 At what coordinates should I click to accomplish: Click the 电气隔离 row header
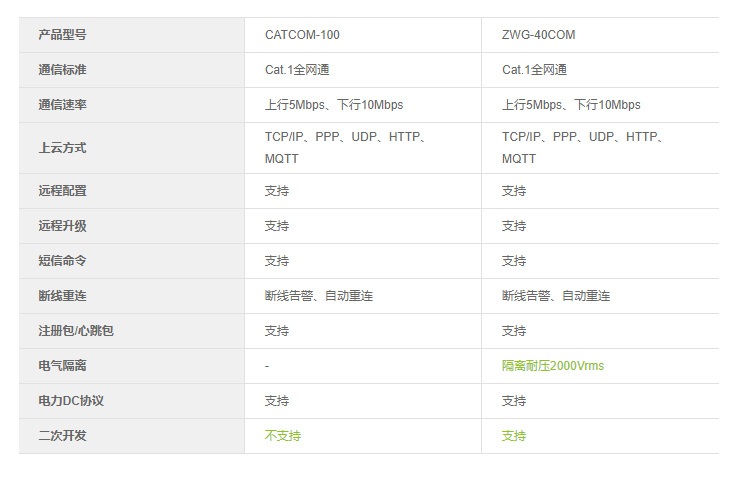tap(62, 366)
